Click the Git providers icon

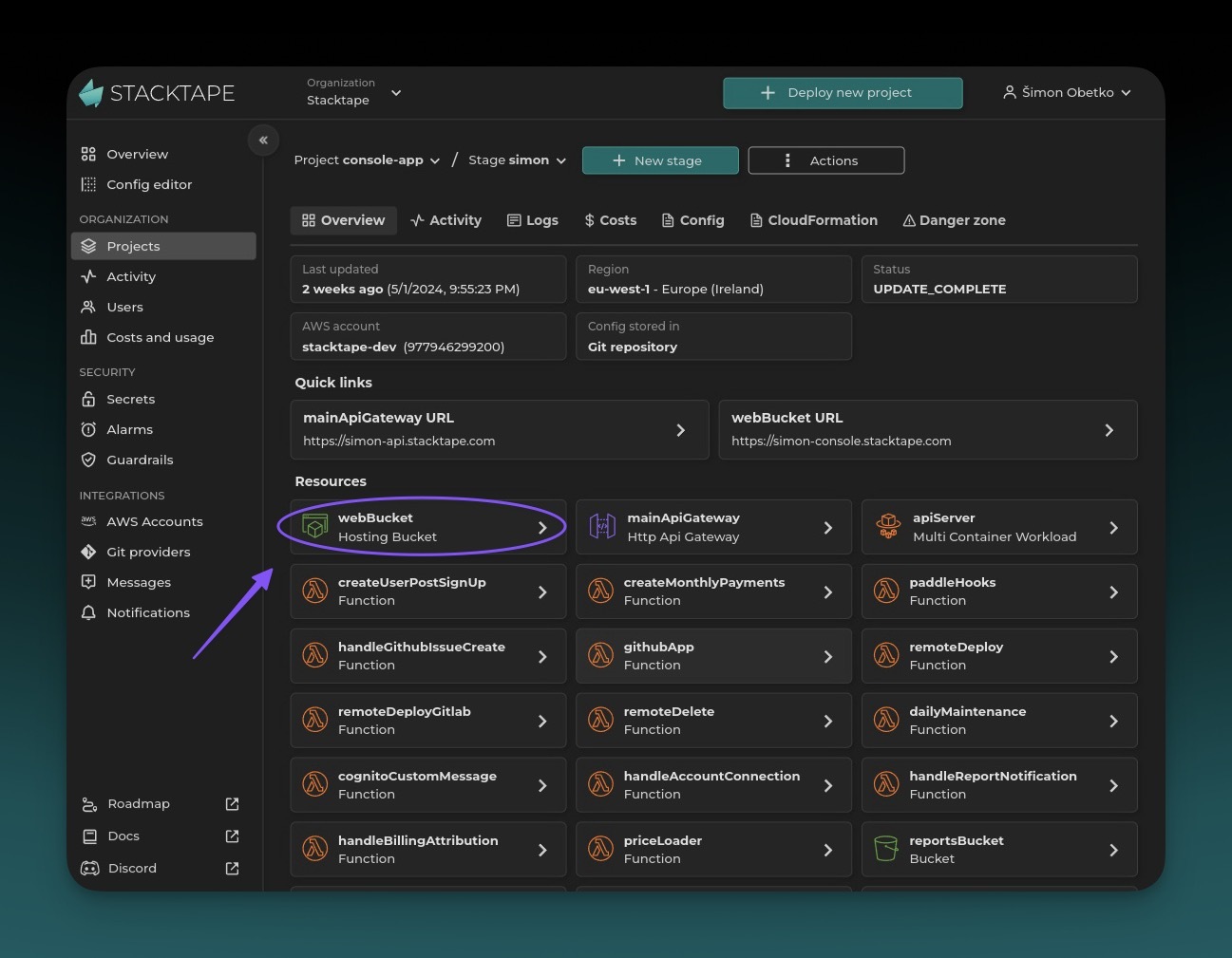pyautogui.click(x=88, y=552)
